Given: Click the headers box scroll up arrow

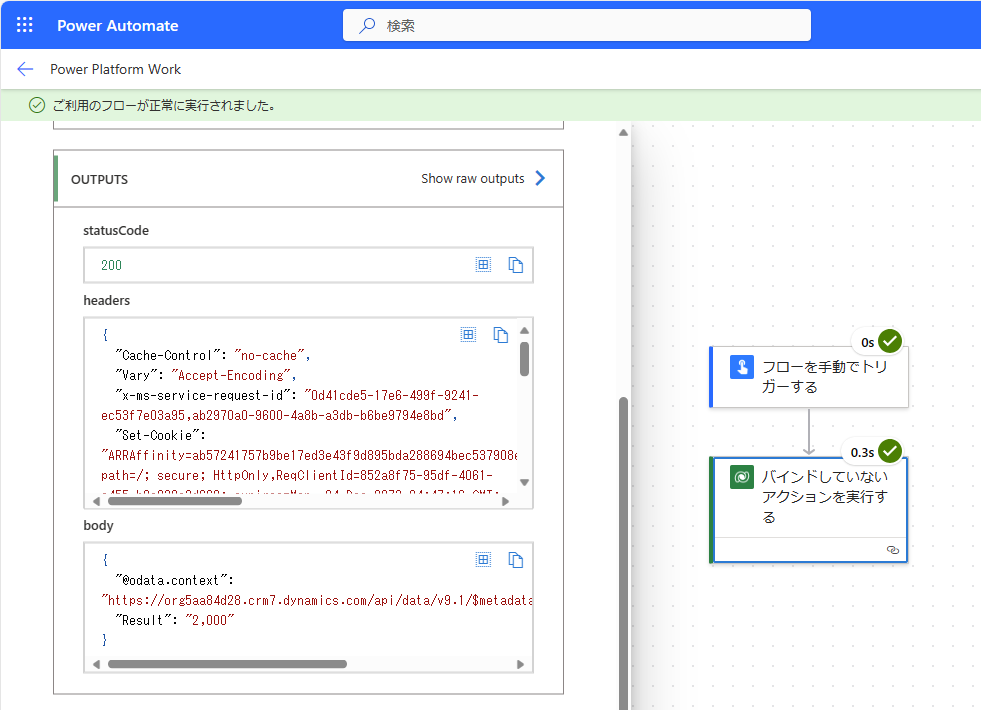Looking at the screenshot, I should point(524,330).
